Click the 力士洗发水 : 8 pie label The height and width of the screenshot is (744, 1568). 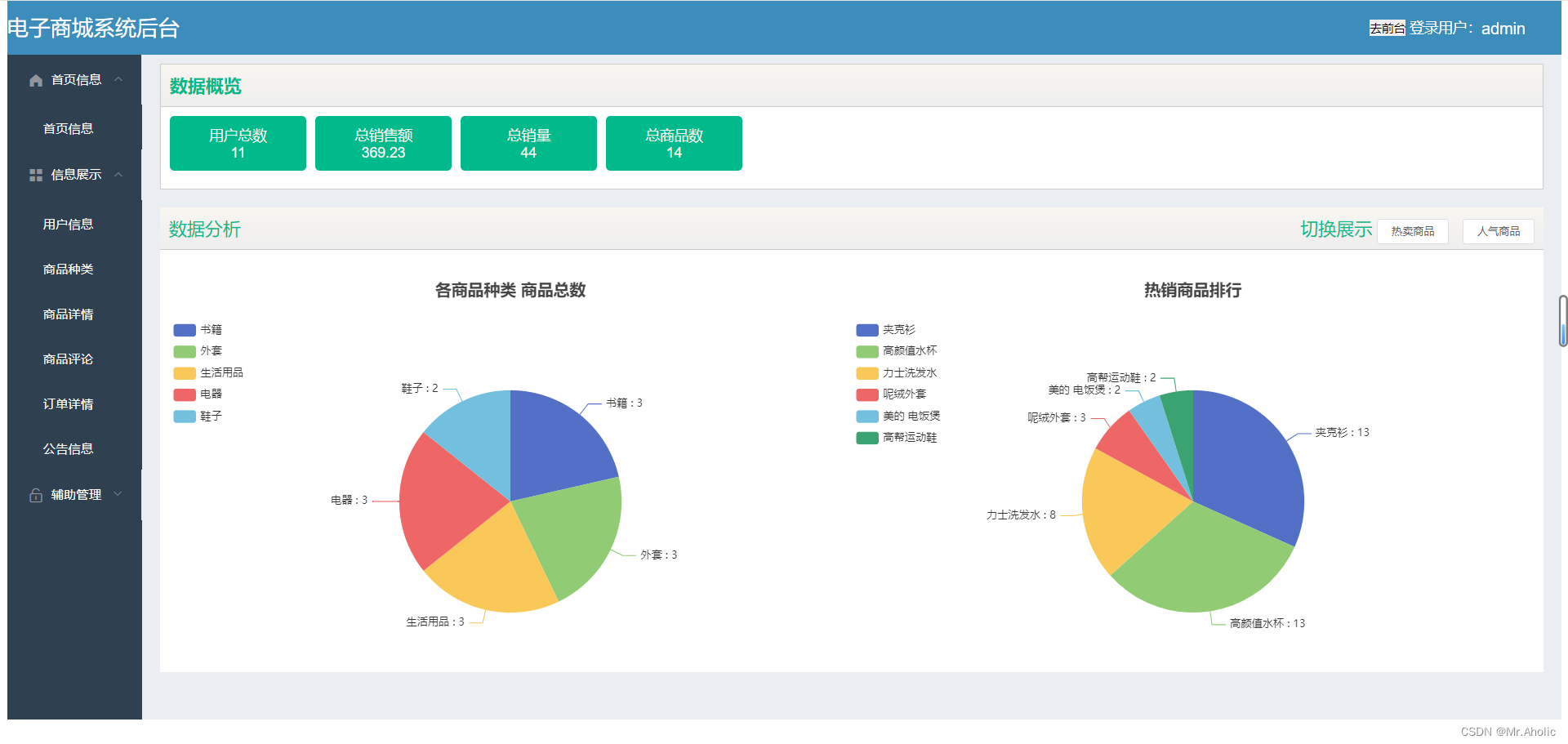point(1021,515)
